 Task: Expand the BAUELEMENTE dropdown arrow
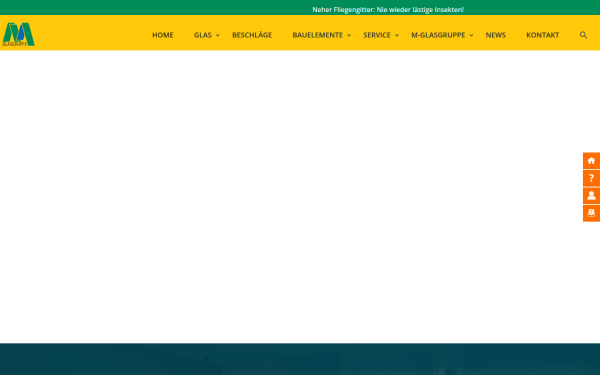(349, 35)
